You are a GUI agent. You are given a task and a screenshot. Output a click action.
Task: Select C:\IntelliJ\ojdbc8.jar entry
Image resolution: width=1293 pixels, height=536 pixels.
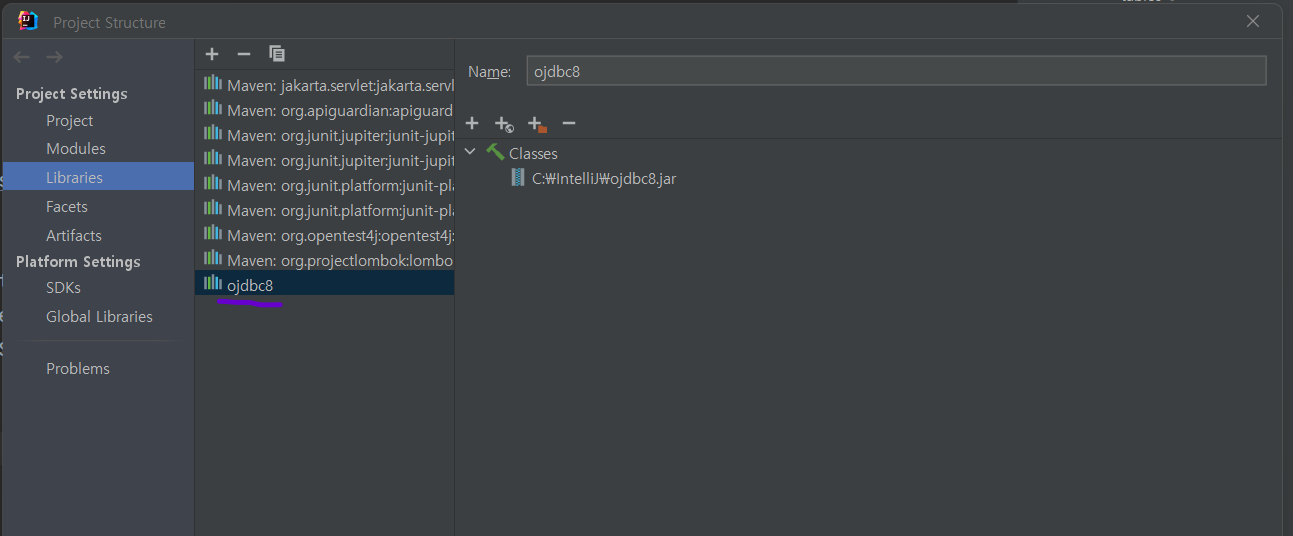pos(604,178)
